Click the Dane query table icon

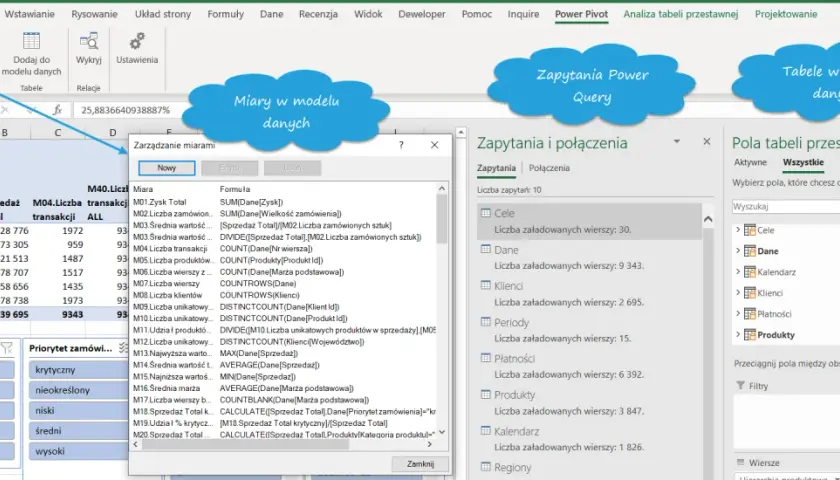[x=485, y=249]
